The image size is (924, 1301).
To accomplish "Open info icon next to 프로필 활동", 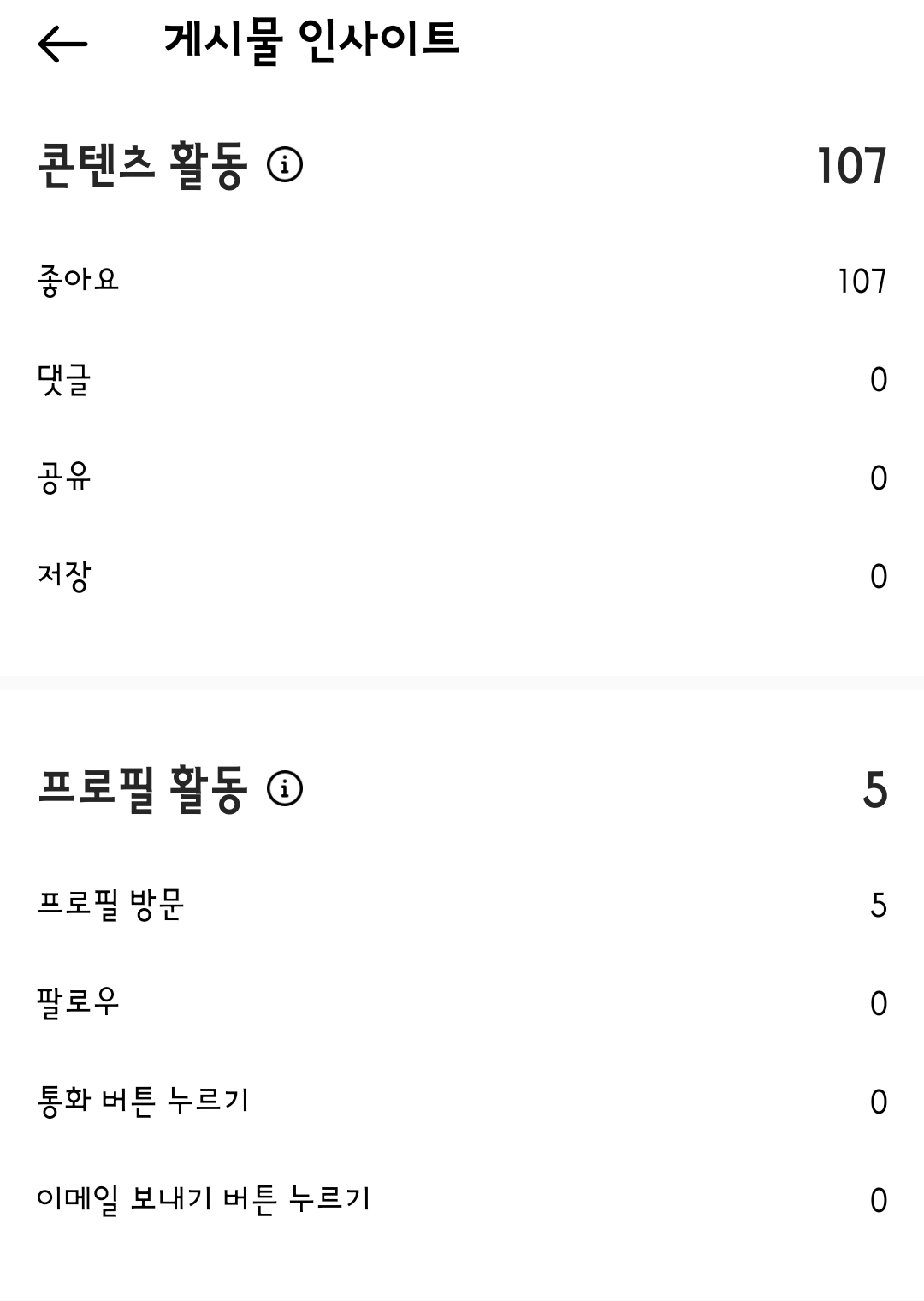I will pos(285,788).
